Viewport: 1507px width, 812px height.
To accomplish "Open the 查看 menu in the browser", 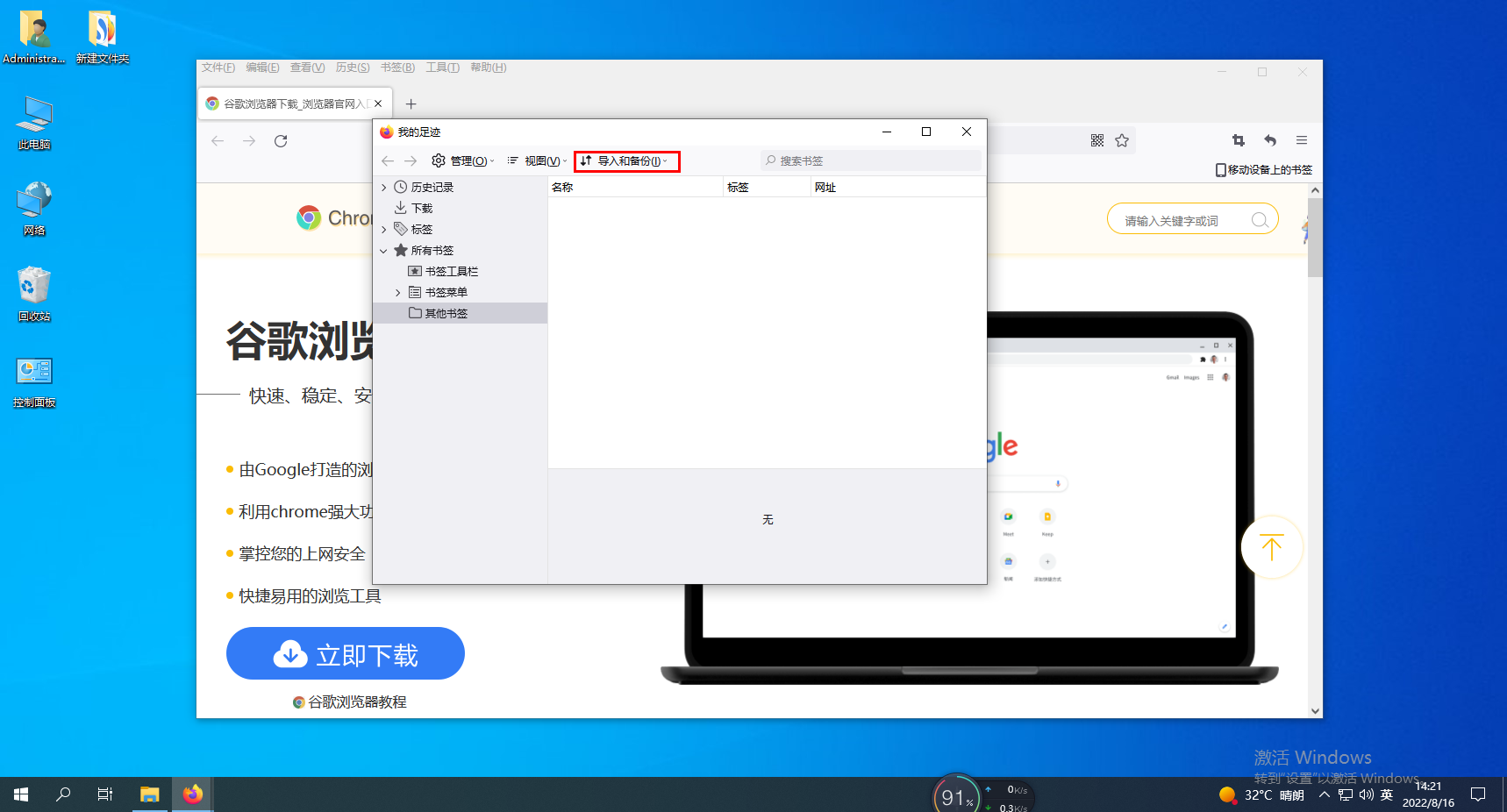I will pyautogui.click(x=307, y=68).
